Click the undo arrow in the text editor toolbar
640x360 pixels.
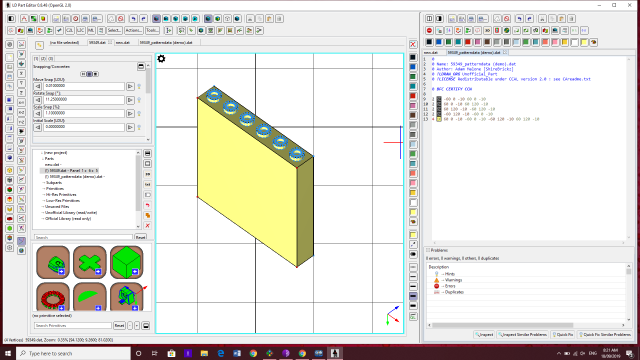coord(519,19)
